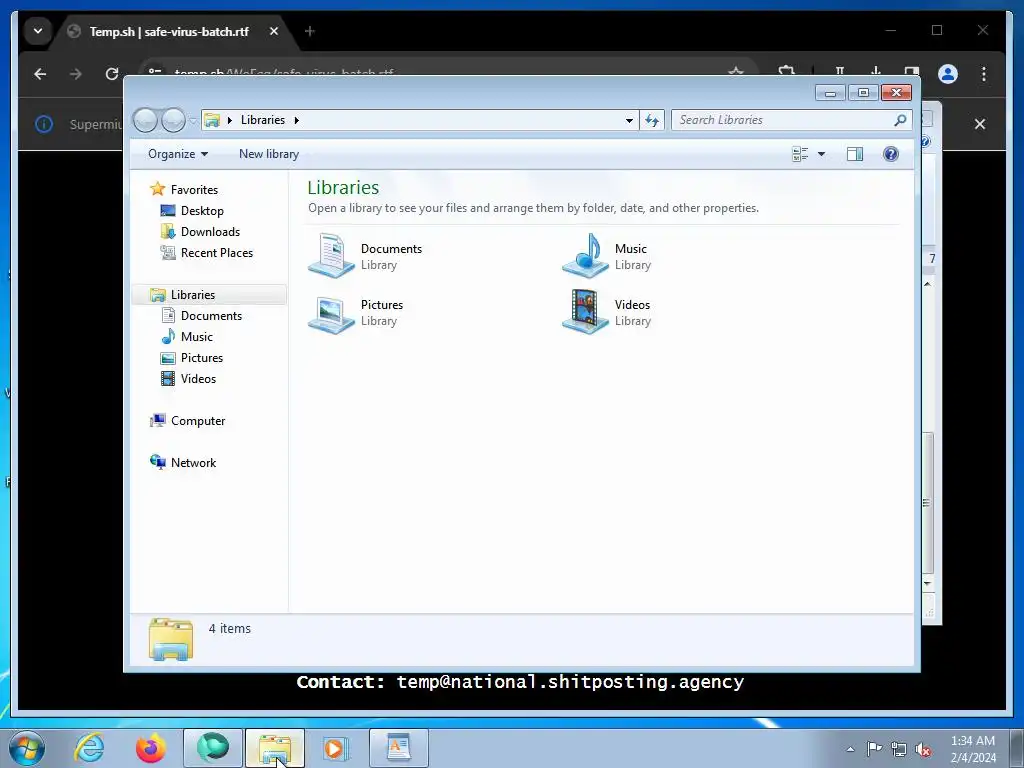1024x768 pixels.
Task: Switch to WordPad taskbar button
Action: pyautogui.click(x=398, y=748)
